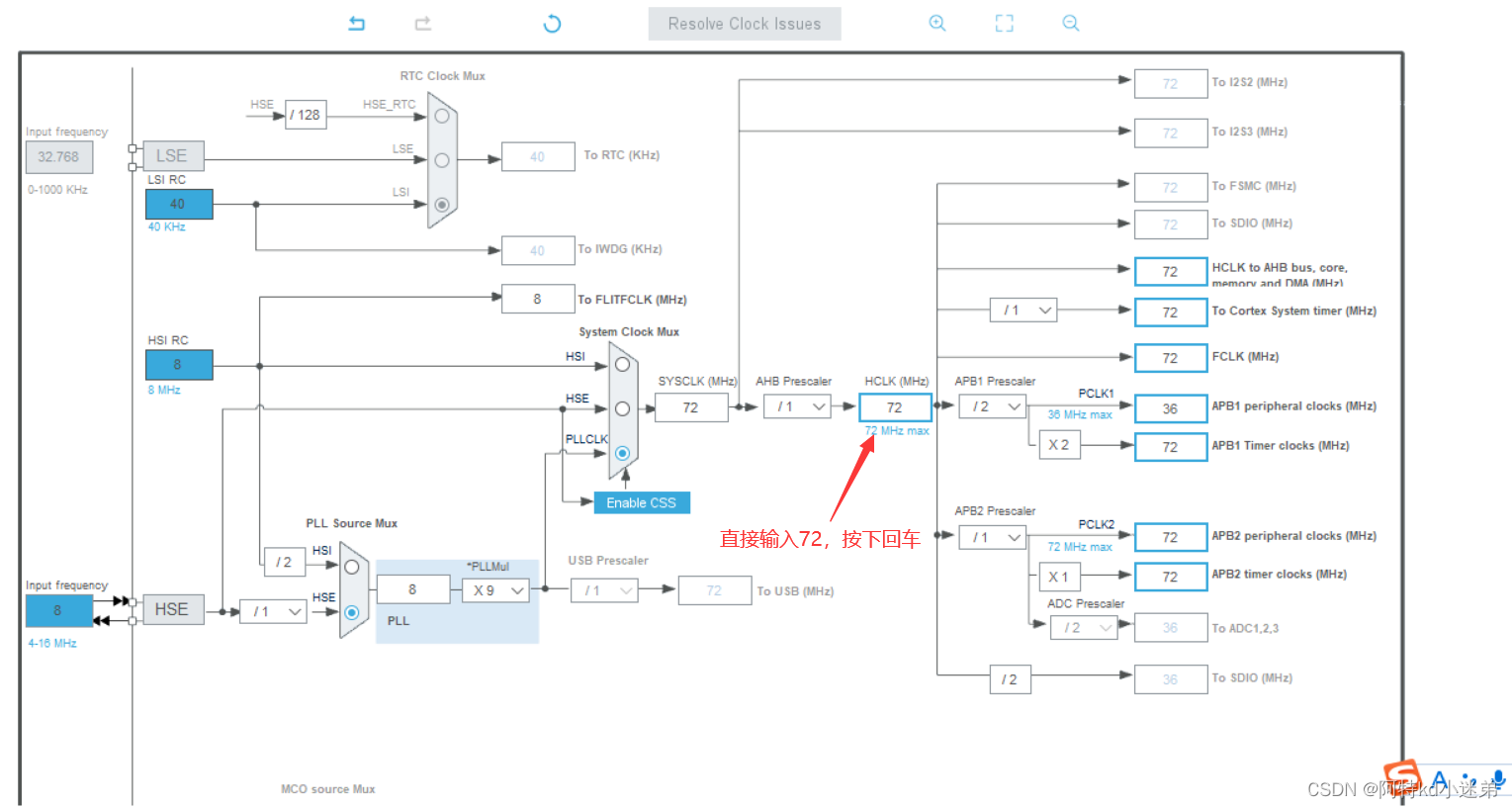Open Cortex System timer /1 dropdown
Image resolution: width=1512 pixels, height=808 pixels.
(1023, 311)
